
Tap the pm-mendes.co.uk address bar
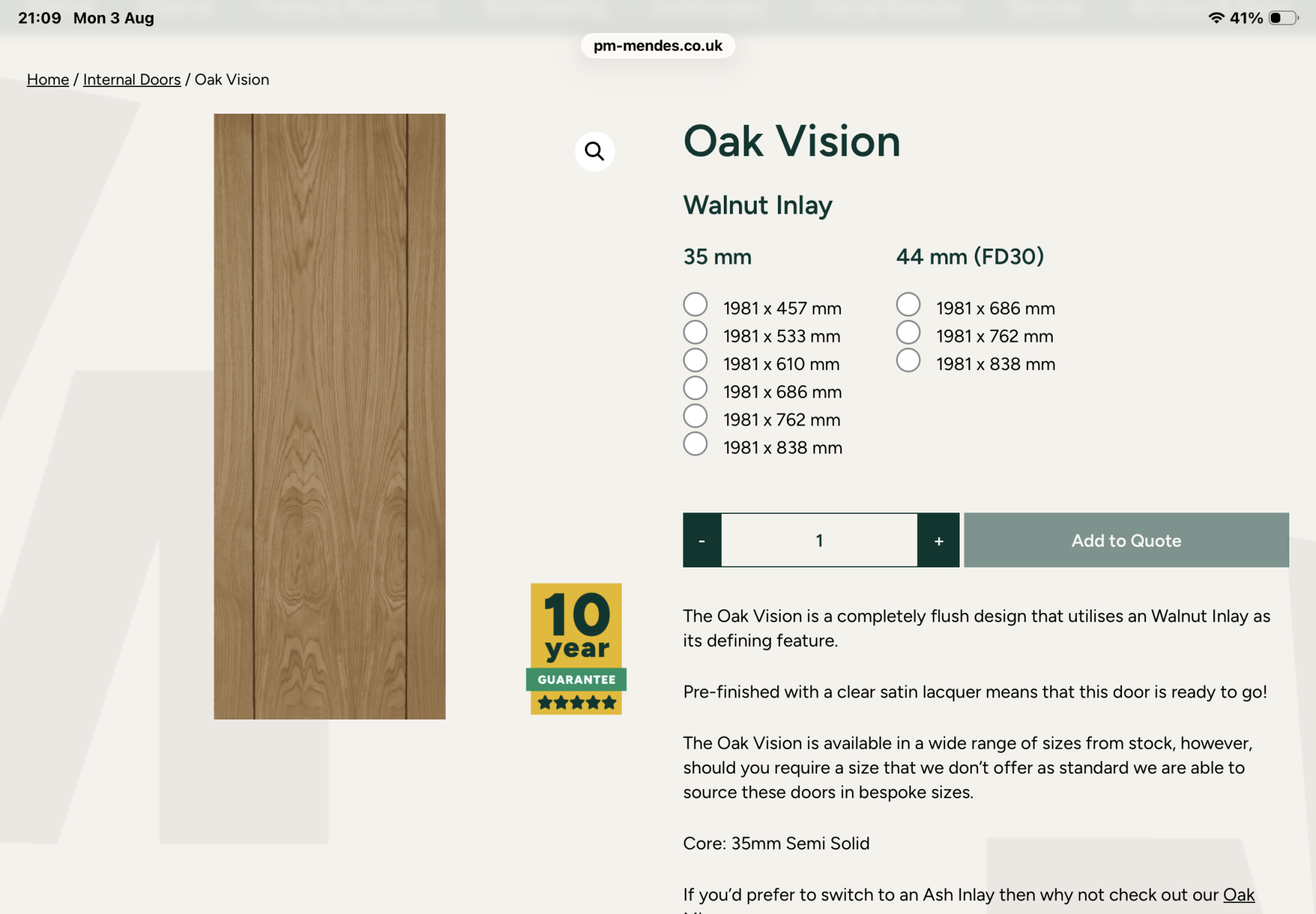pyautogui.click(x=658, y=46)
